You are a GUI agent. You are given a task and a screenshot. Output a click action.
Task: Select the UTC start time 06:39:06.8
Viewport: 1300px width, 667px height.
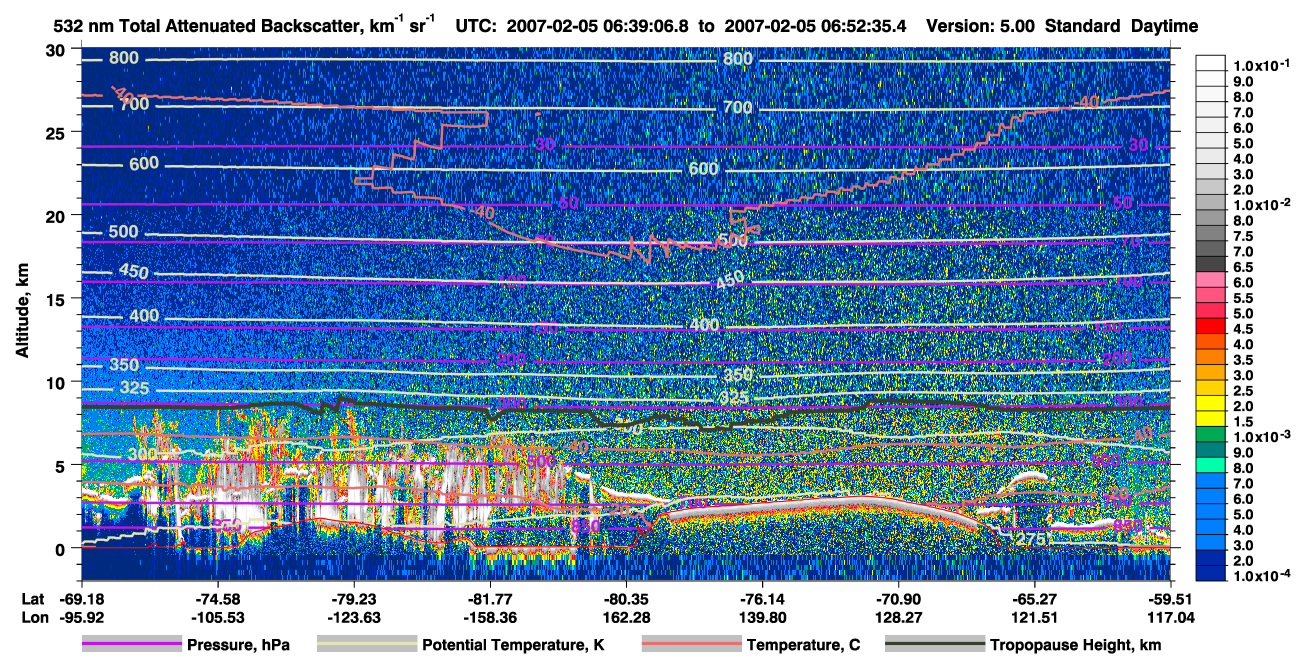click(x=647, y=26)
